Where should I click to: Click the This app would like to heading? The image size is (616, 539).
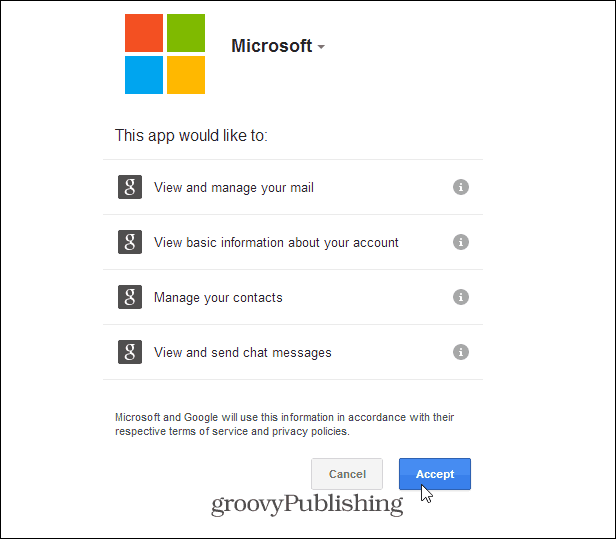(191, 136)
